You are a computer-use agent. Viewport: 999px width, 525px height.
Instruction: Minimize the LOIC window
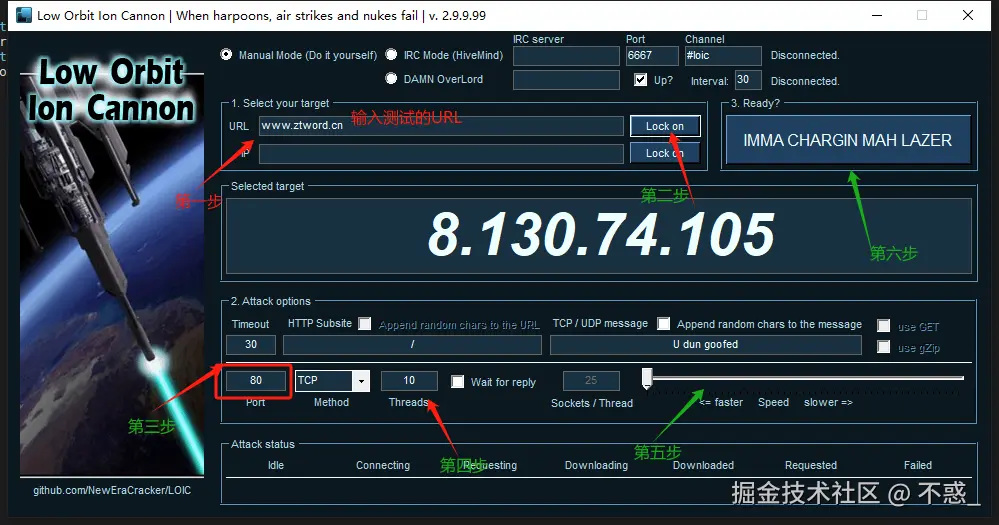tap(877, 15)
